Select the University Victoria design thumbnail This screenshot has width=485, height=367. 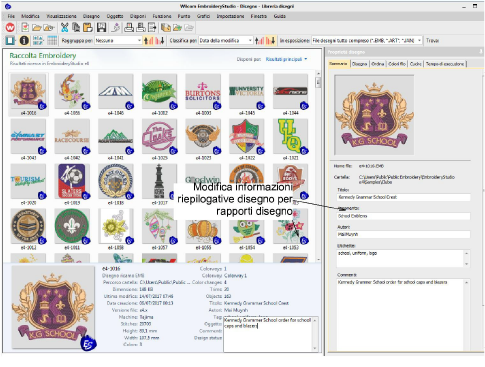click(x=246, y=91)
